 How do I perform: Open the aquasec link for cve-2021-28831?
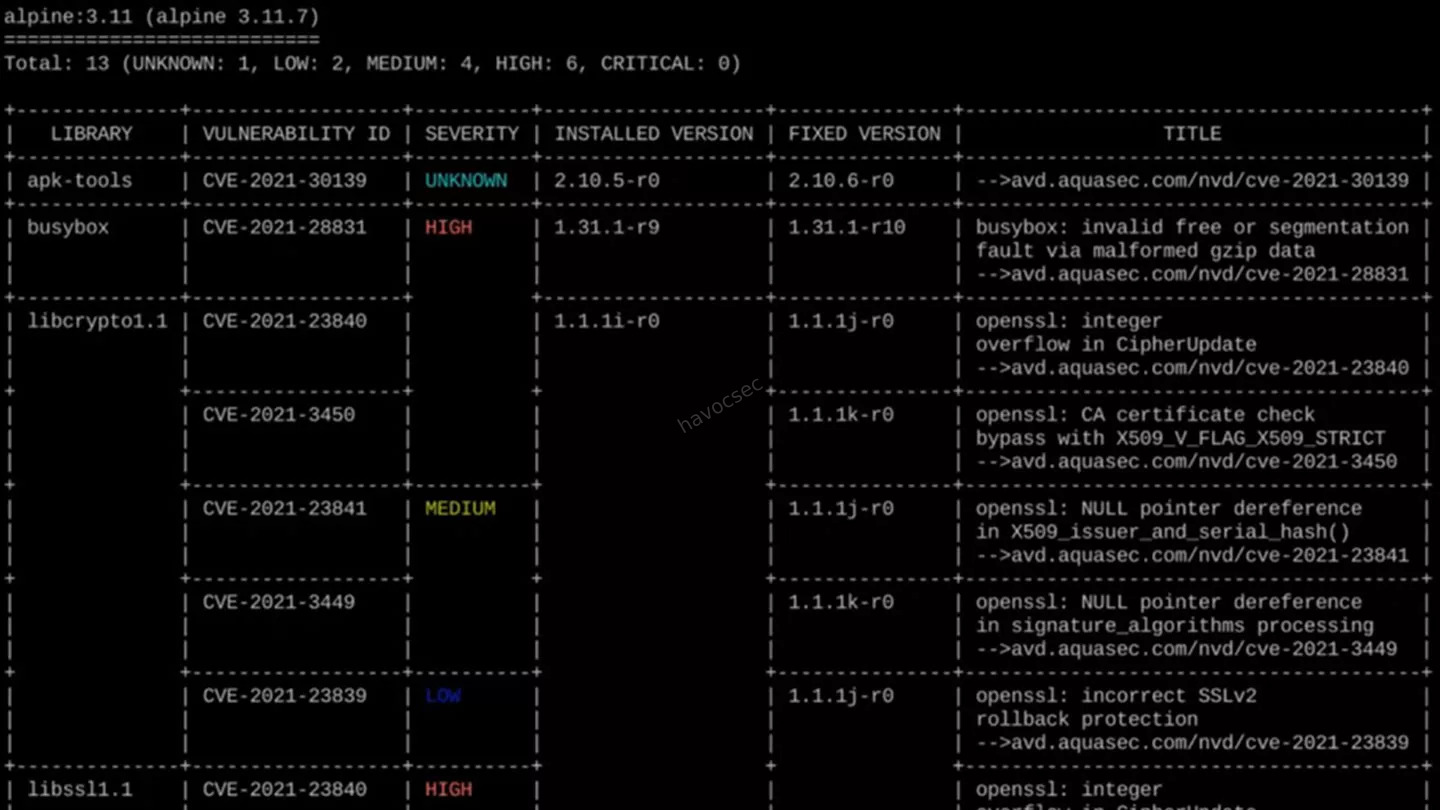pos(1192,274)
